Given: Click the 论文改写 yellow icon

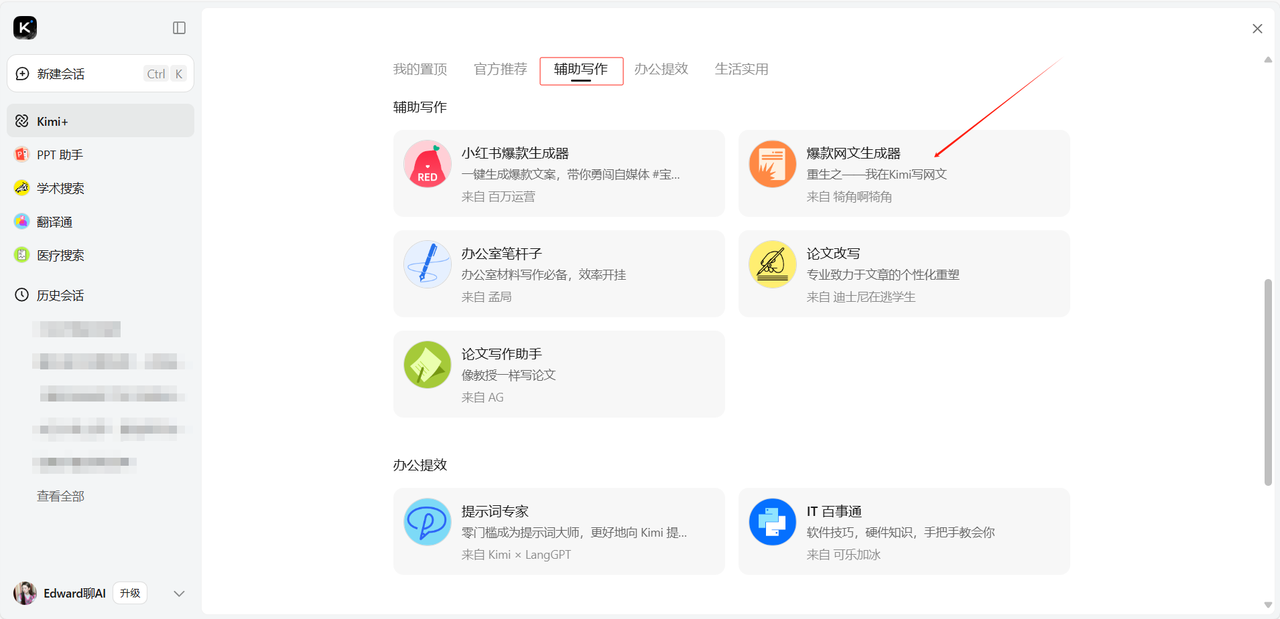Looking at the screenshot, I should (773, 265).
